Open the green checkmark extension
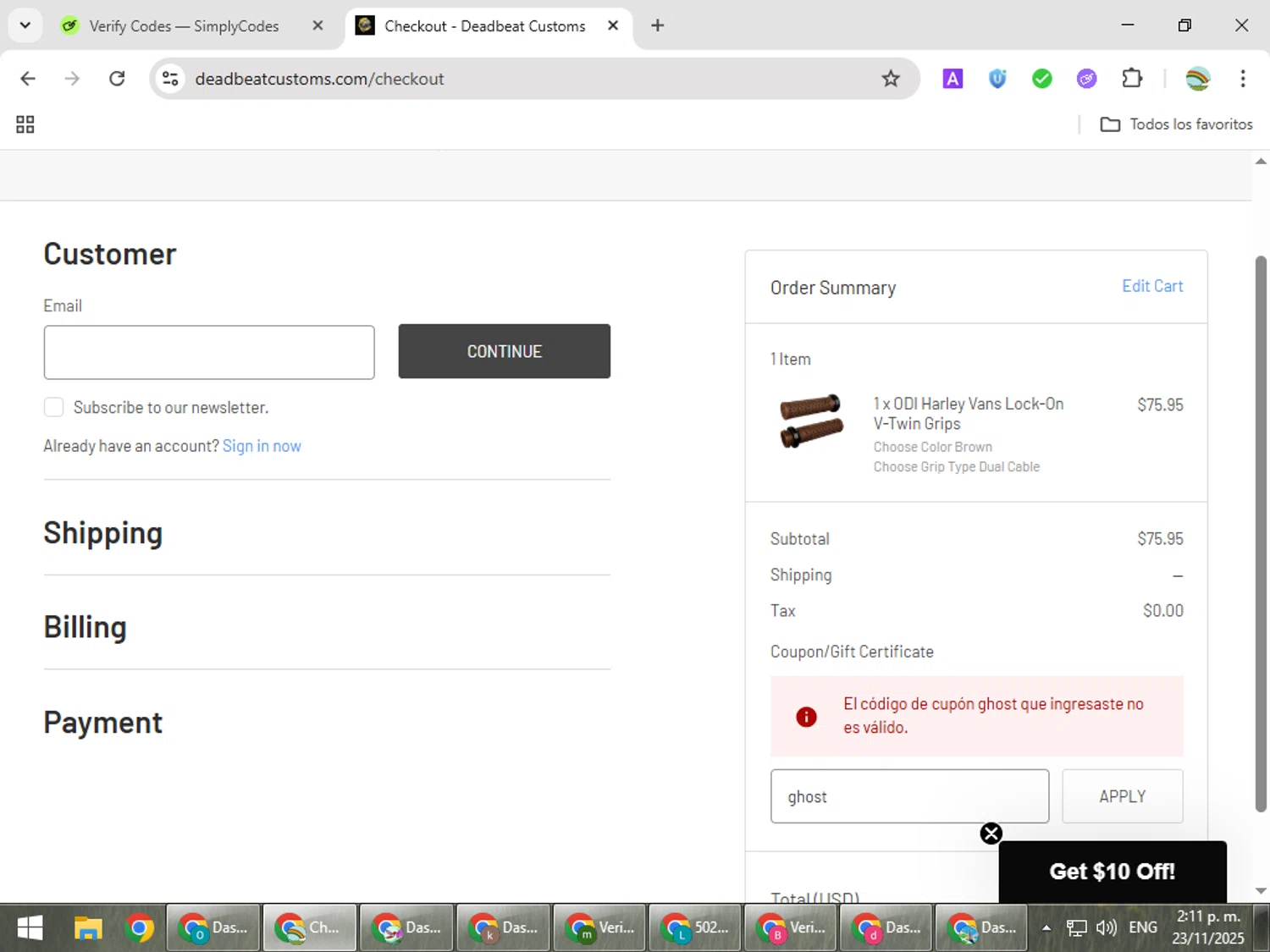1270x952 pixels. click(x=1042, y=79)
